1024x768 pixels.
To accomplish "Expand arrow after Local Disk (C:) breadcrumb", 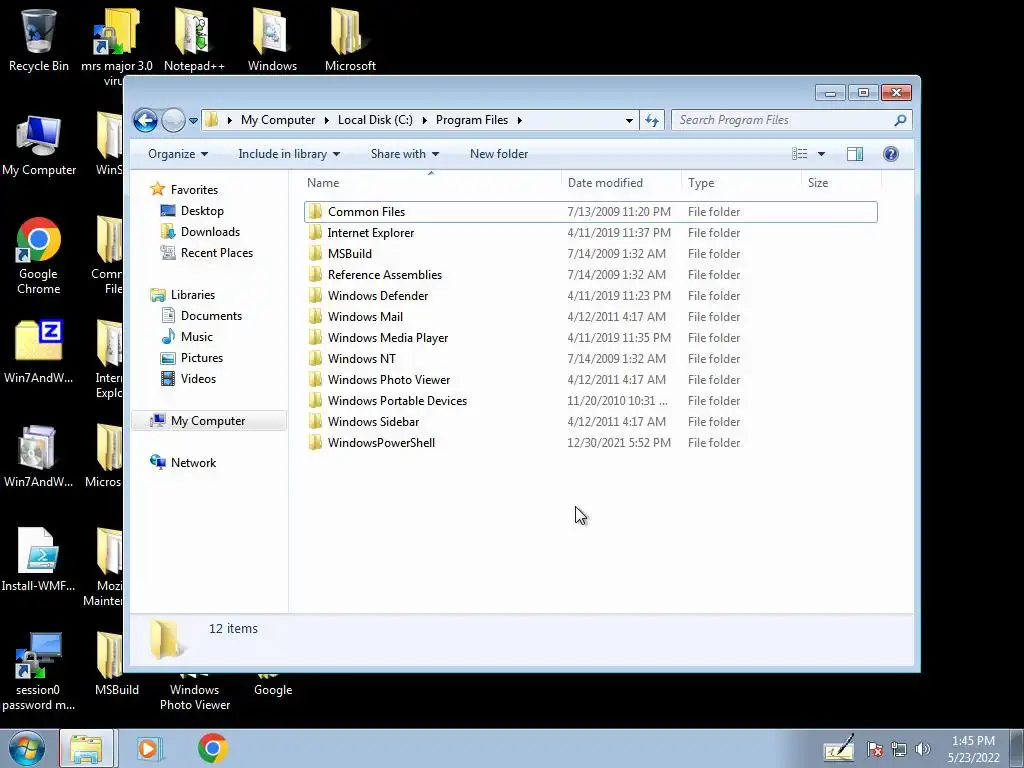I will (x=424, y=120).
